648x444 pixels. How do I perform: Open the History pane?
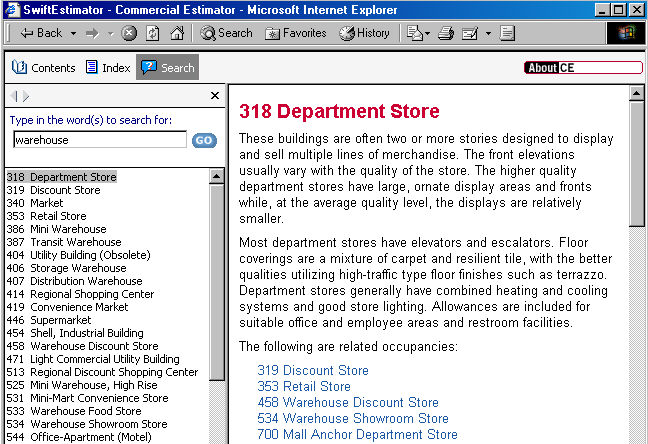tap(364, 33)
